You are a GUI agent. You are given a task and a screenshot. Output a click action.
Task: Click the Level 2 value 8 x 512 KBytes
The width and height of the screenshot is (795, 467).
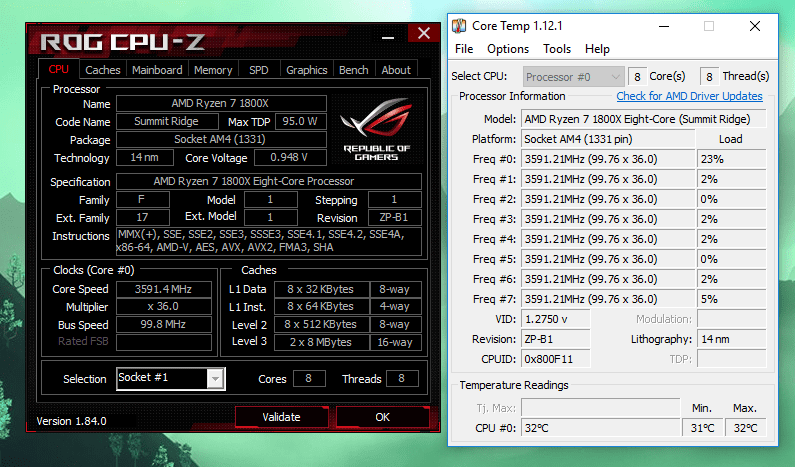coord(321,325)
